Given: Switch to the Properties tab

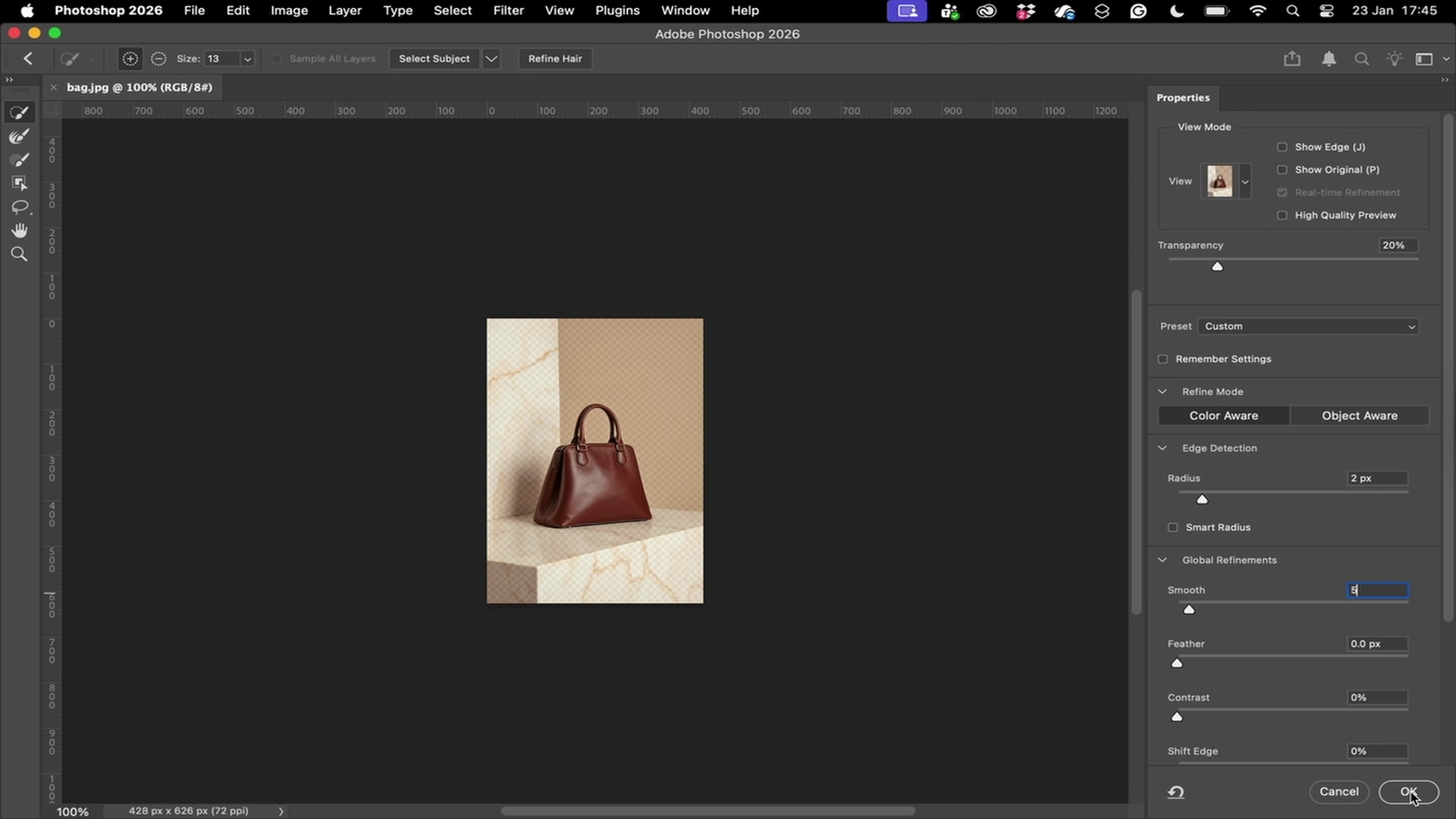Looking at the screenshot, I should [x=1182, y=97].
